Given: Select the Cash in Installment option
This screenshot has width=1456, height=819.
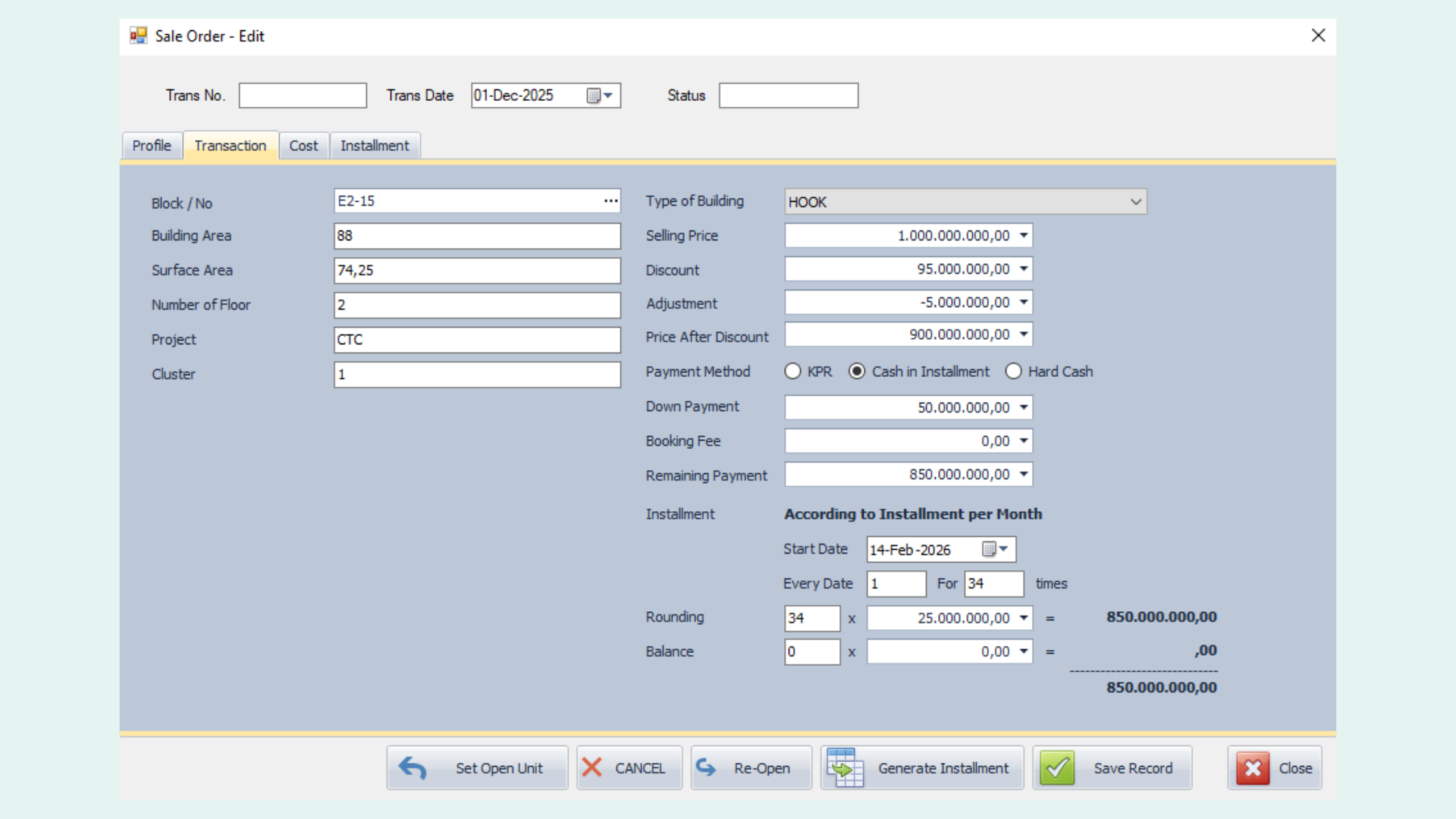Looking at the screenshot, I should 857,372.
